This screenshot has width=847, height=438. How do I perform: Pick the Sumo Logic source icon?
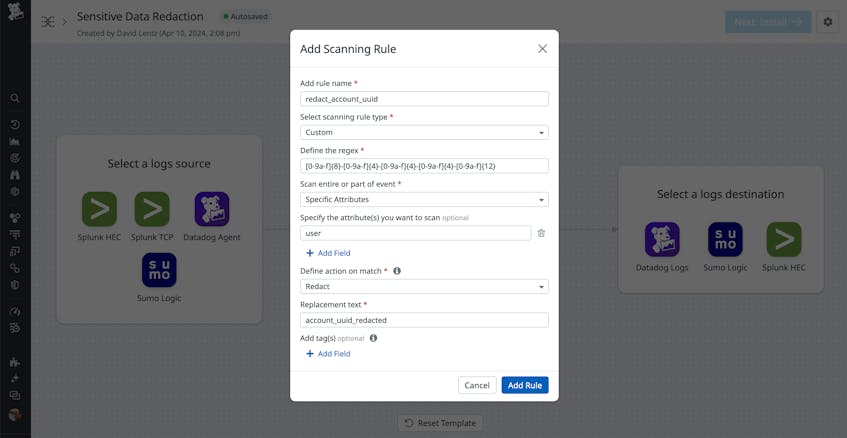tap(159, 270)
